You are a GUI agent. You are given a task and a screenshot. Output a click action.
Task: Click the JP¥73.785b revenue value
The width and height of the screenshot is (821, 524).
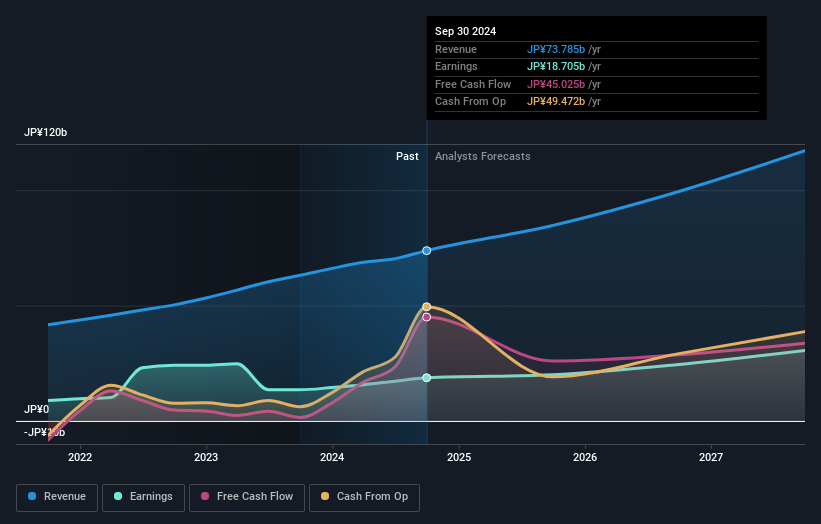pyautogui.click(x=556, y=49)
